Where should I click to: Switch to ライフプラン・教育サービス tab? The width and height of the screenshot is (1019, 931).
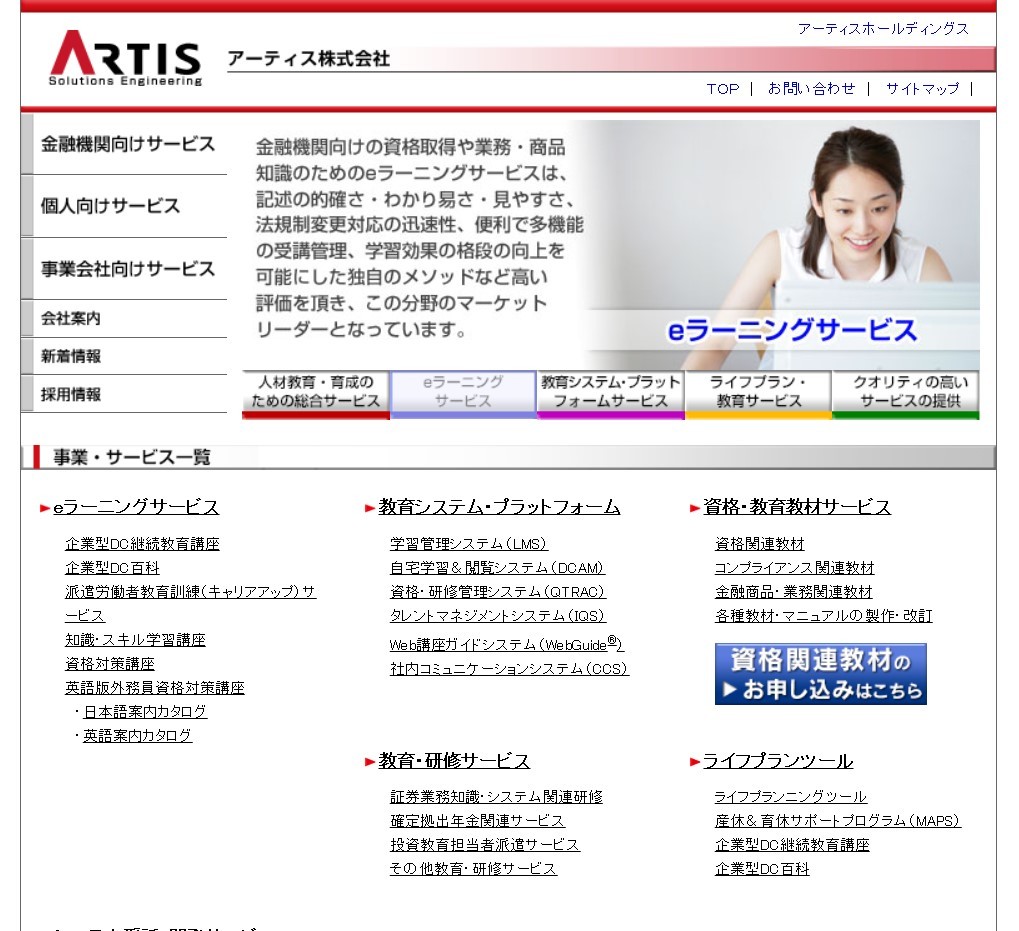click(x=758, y=394)
